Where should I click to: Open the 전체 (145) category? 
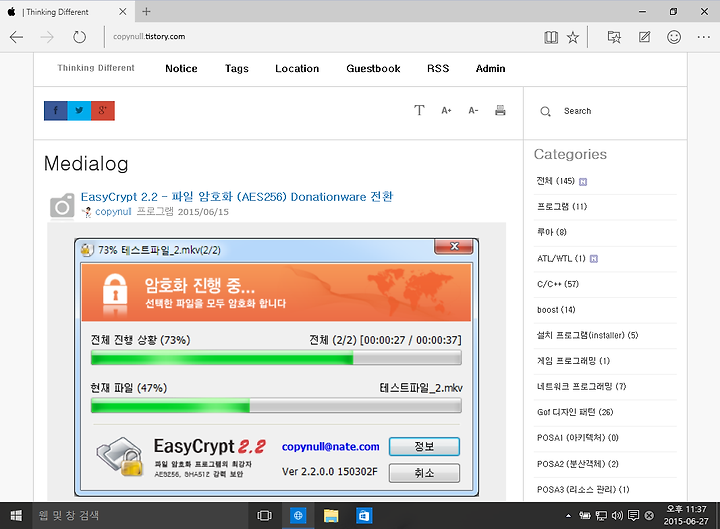[556, 181]
